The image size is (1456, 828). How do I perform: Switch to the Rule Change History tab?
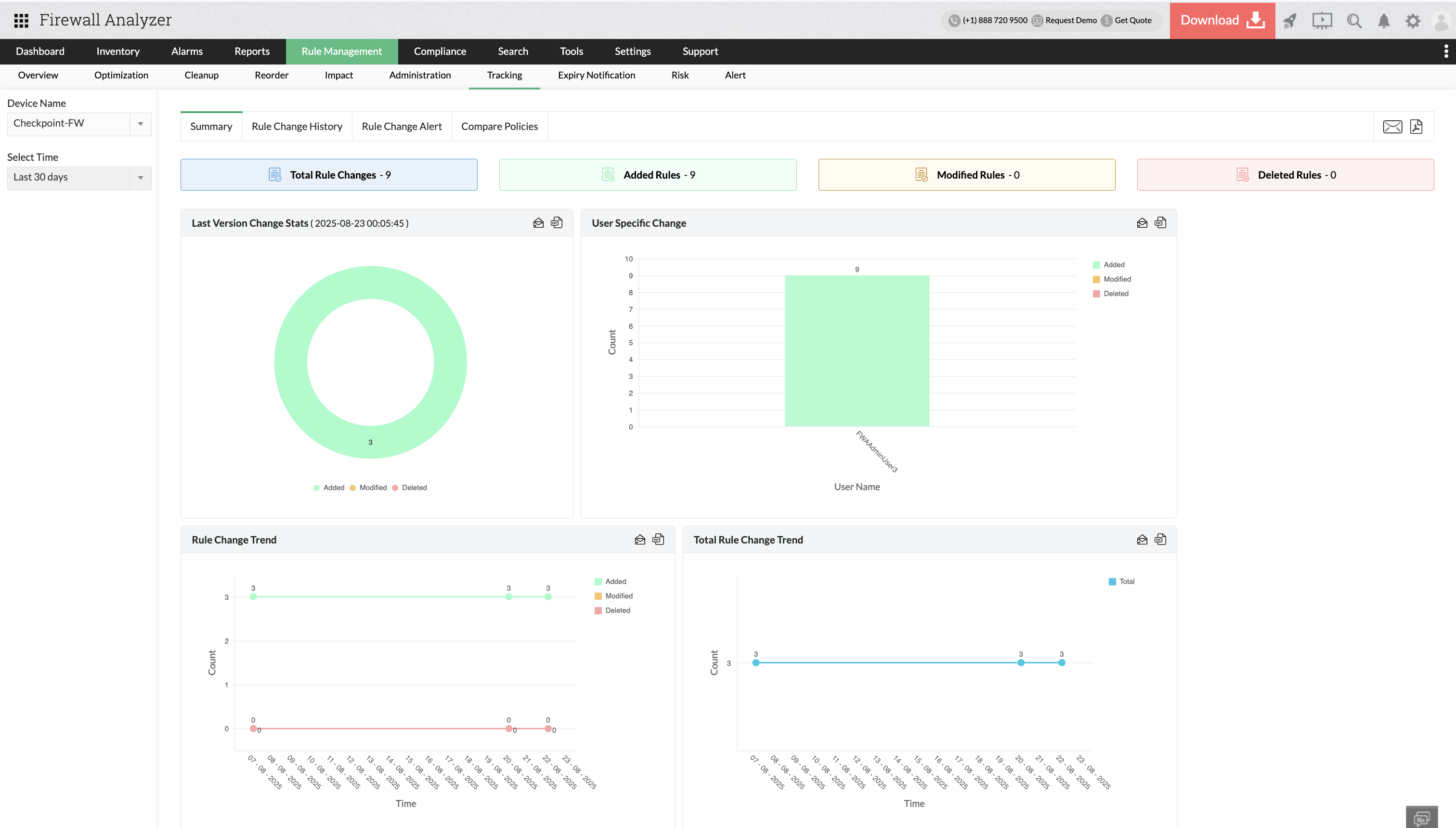297,126
